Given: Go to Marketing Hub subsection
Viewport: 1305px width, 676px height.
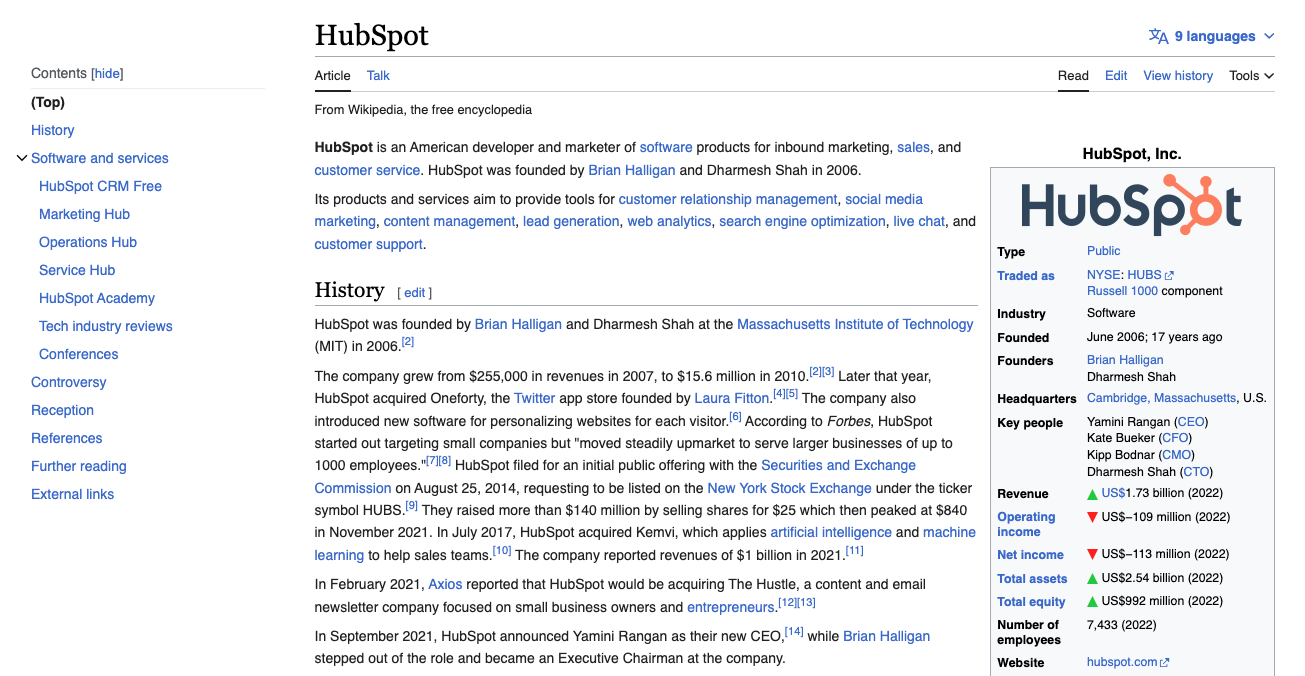Looking at the screenshot, I should point(84,214).
